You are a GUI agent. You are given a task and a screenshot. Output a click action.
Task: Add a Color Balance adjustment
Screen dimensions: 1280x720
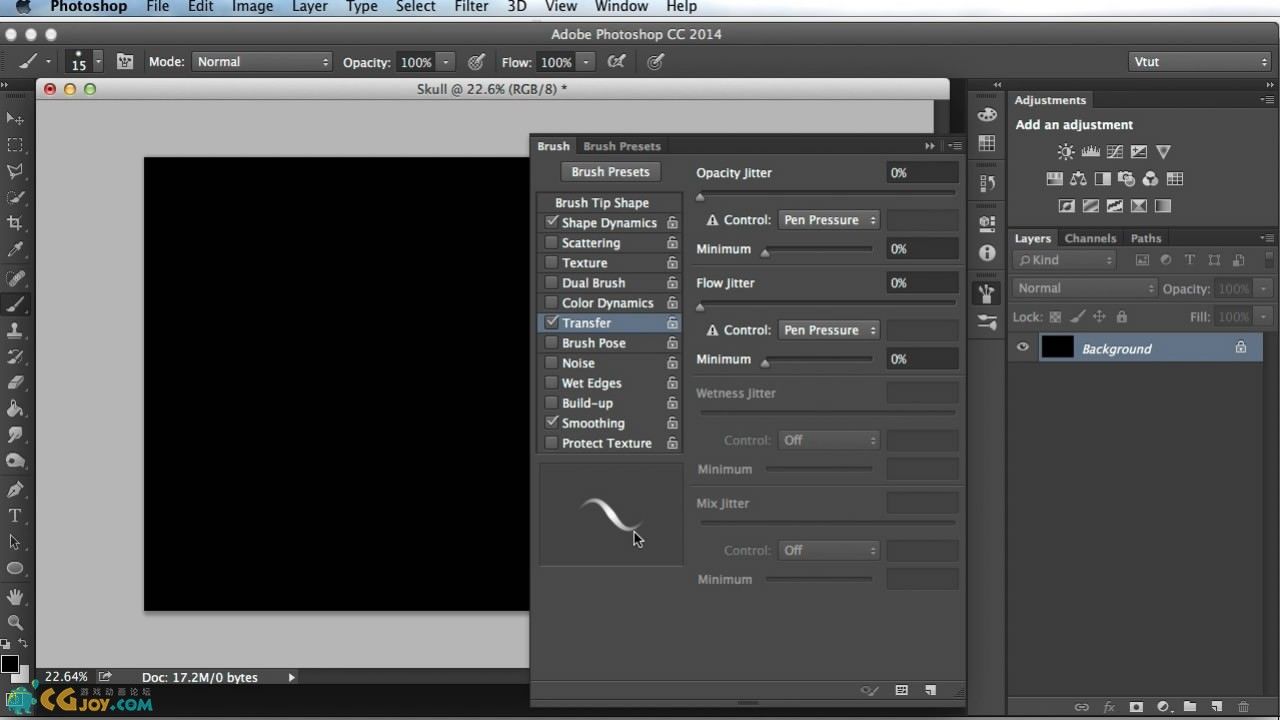pos(1078,179)
